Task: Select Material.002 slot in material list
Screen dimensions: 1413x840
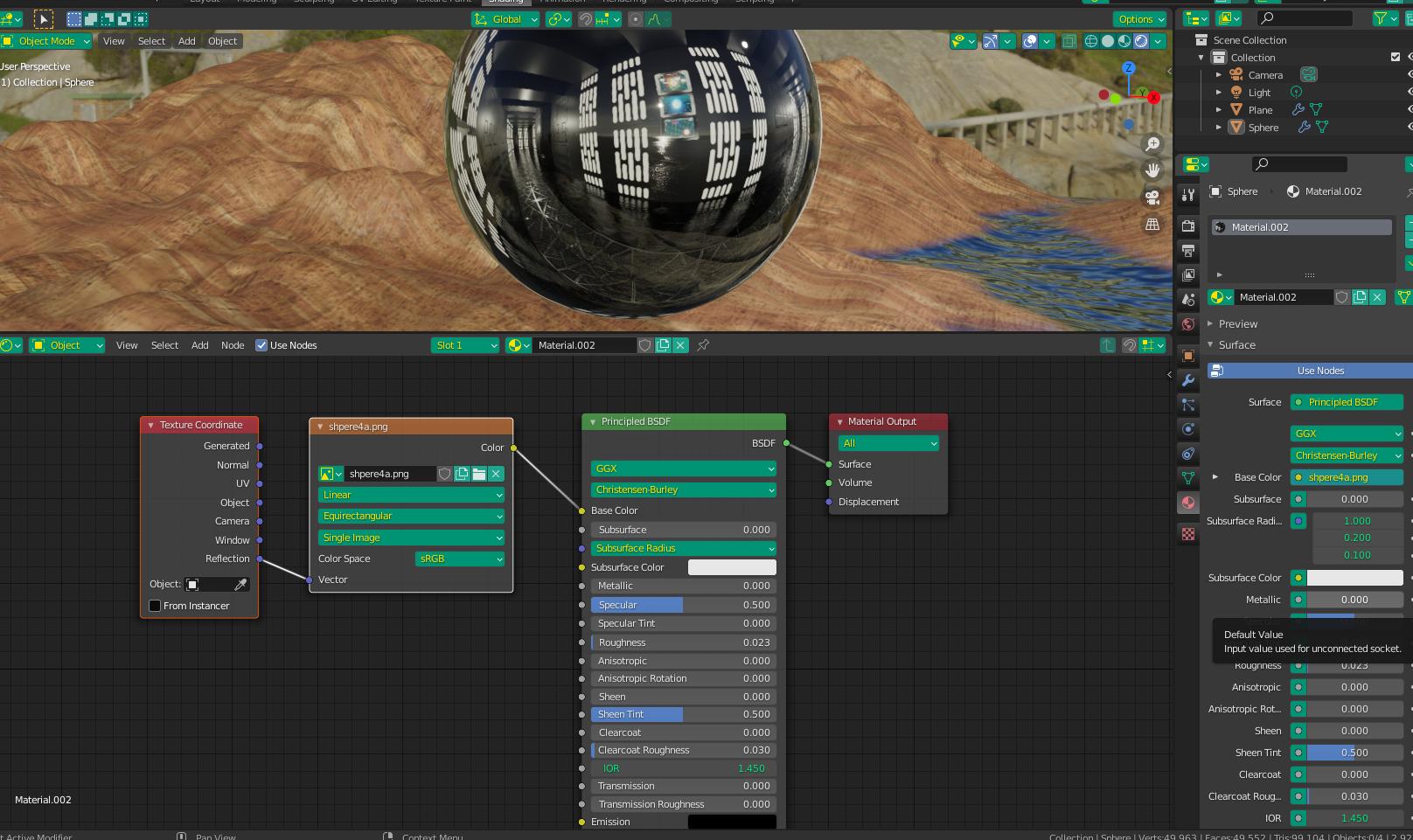Action: [x=1301, y=227]
